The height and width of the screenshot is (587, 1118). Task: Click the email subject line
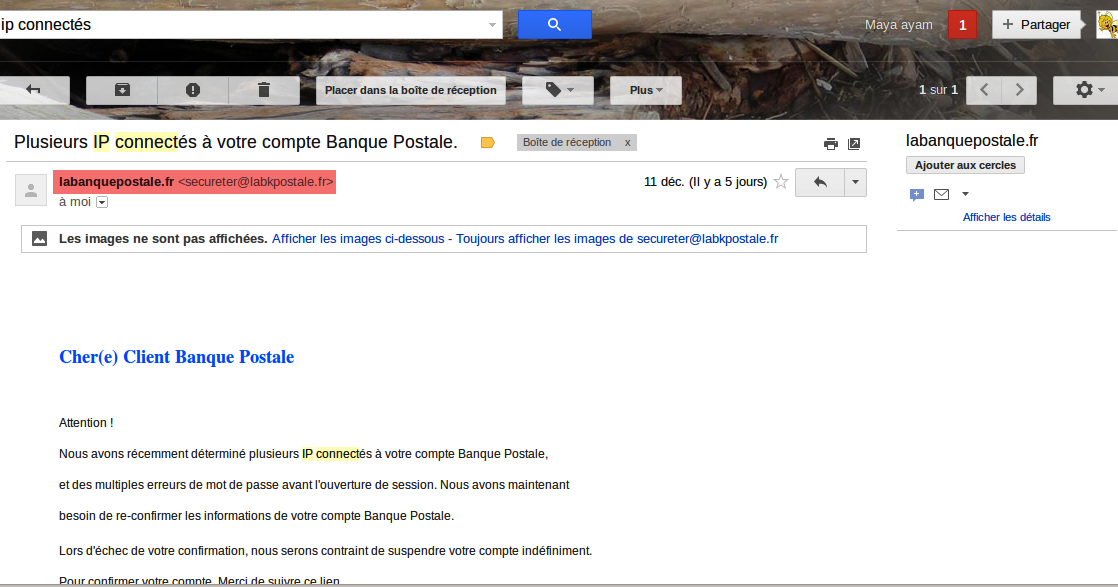coord(235,142)
